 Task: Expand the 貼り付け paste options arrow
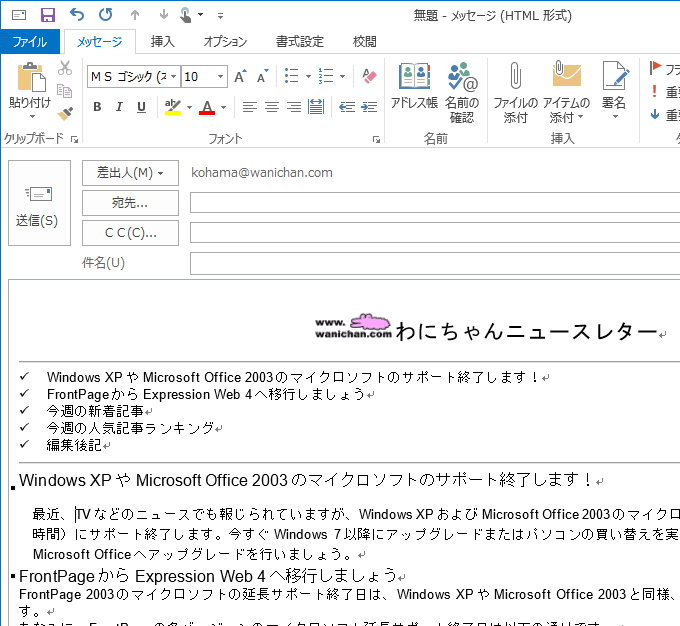coord(32,116)
